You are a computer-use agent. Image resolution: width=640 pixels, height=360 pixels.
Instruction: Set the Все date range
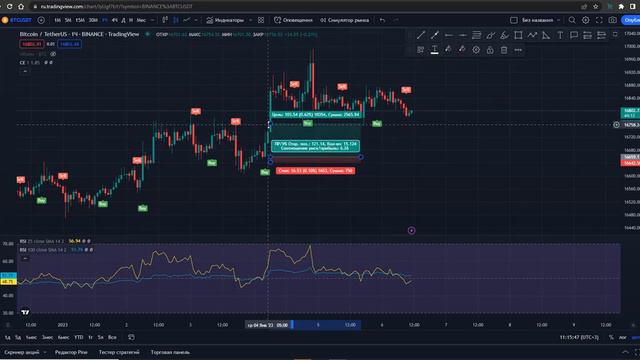point(112,337)
